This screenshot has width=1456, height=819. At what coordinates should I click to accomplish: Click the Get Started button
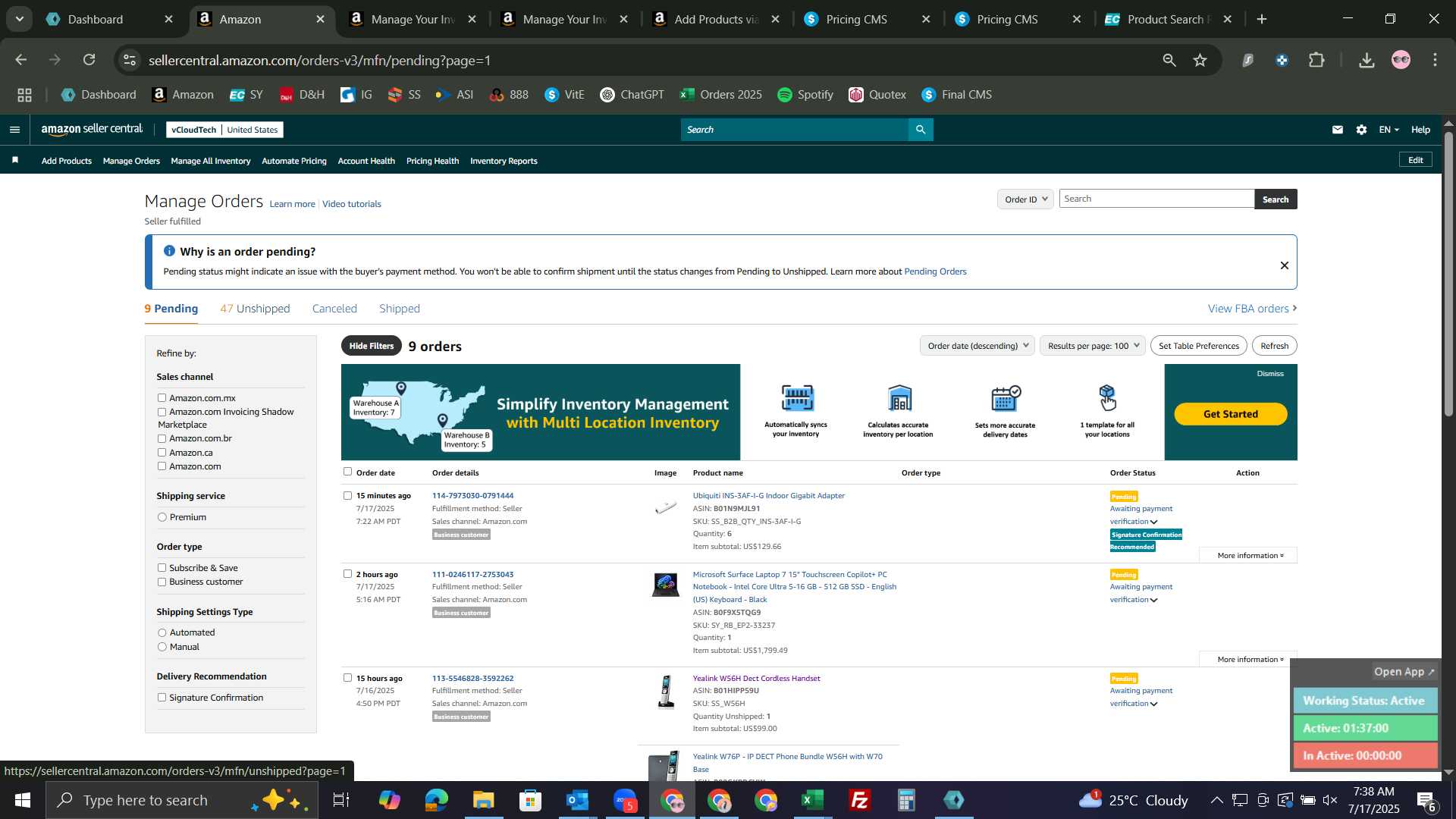(1230, 414)
